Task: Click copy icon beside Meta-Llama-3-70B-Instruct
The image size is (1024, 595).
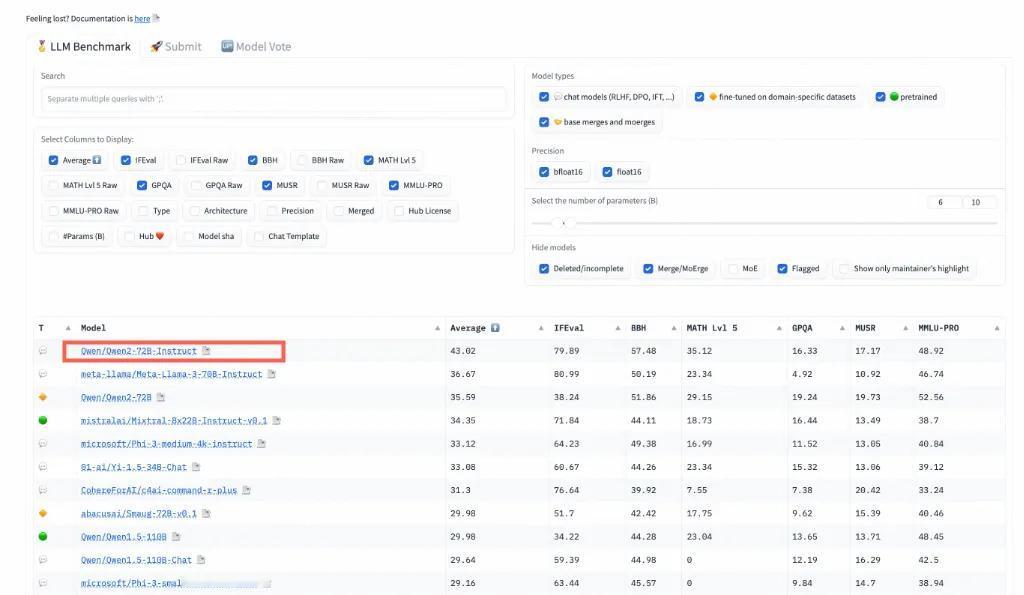Action: pos(271,374)
